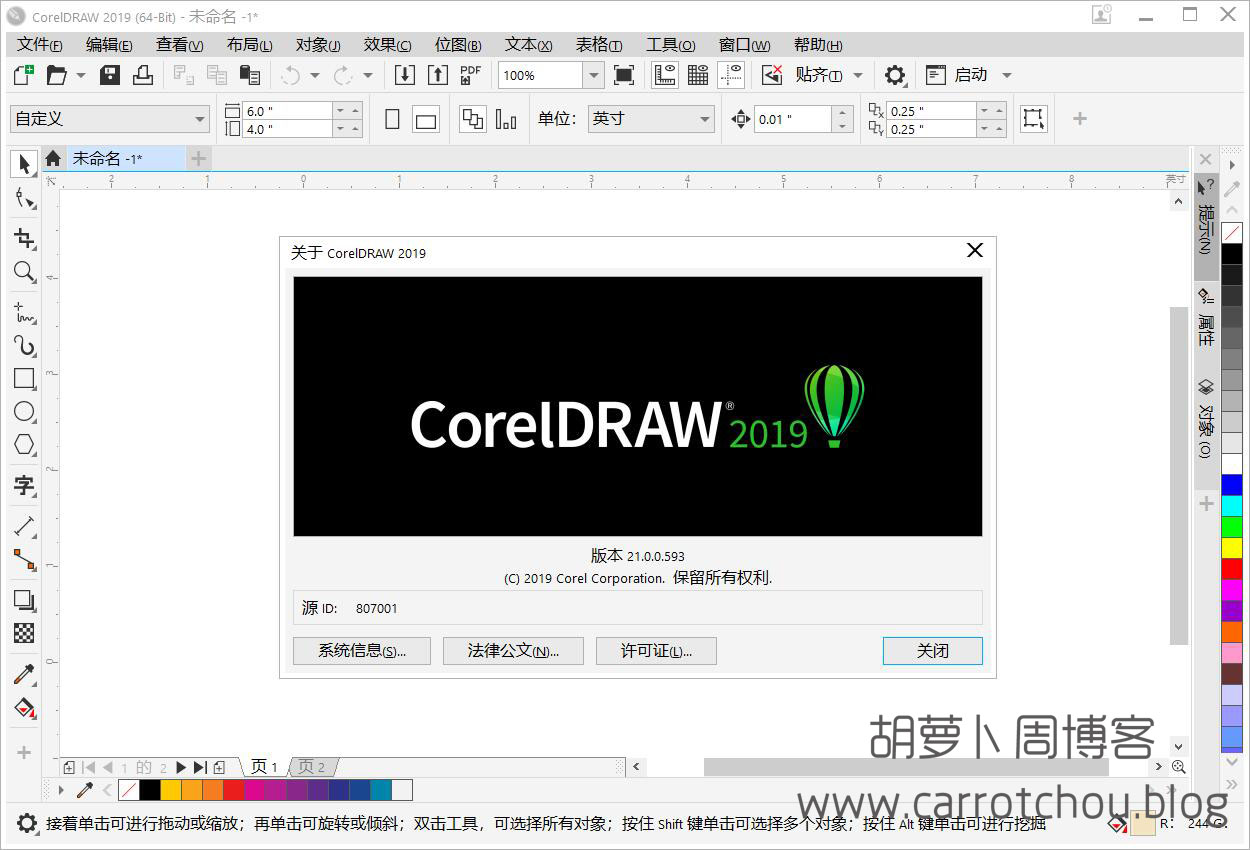Select the Parallel Dimension tool

click(x=24, y=526)
